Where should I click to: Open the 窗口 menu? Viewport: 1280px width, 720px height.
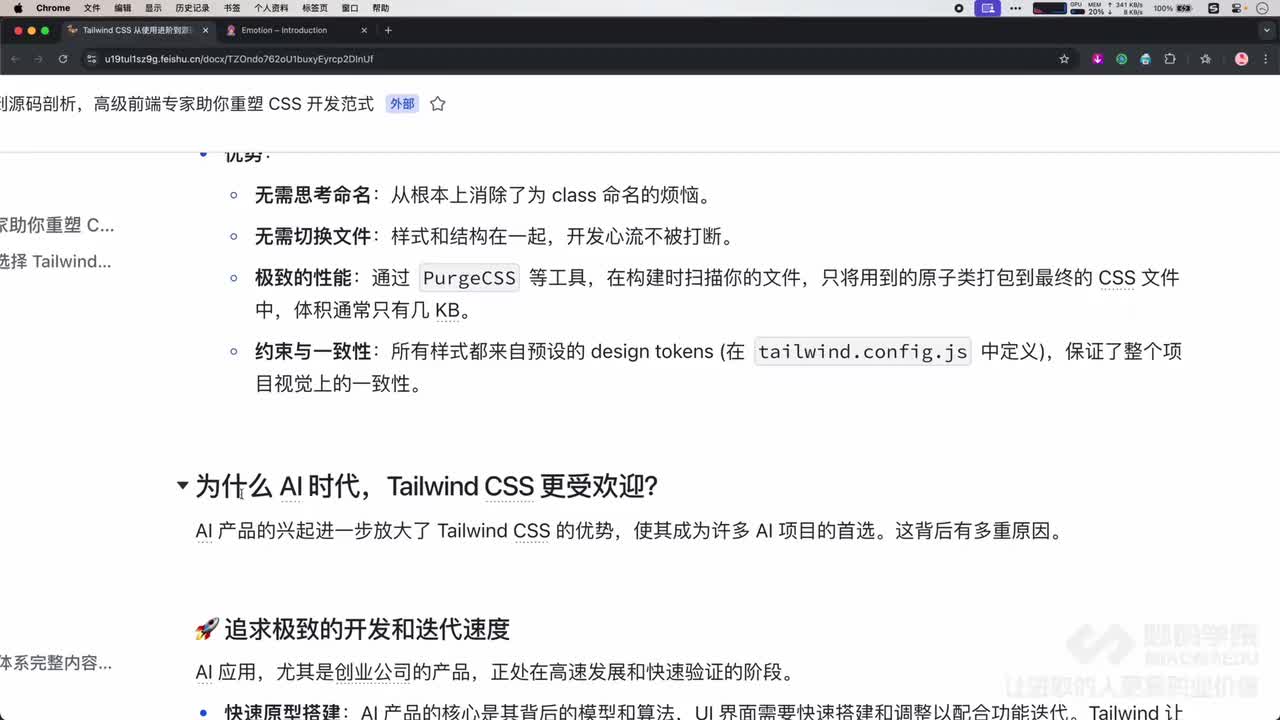coord(350,8)
